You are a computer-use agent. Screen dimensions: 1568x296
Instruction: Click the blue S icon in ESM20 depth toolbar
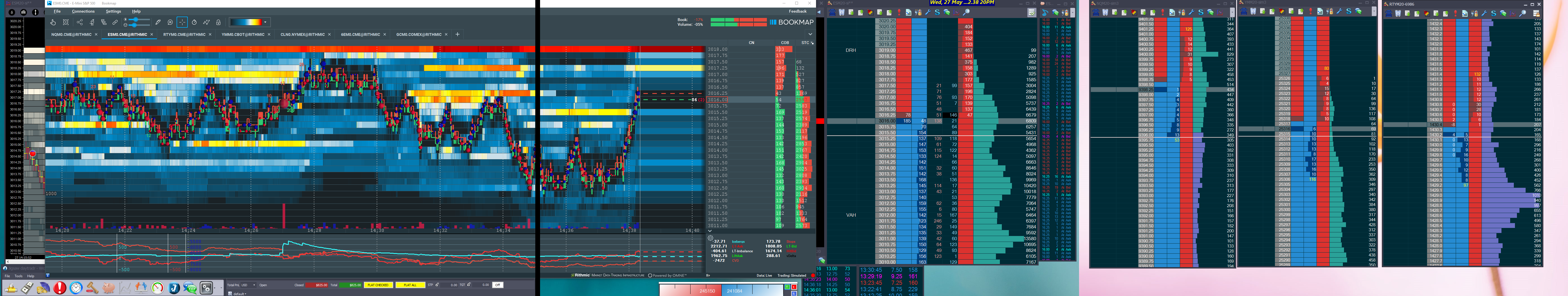[937, 12]
